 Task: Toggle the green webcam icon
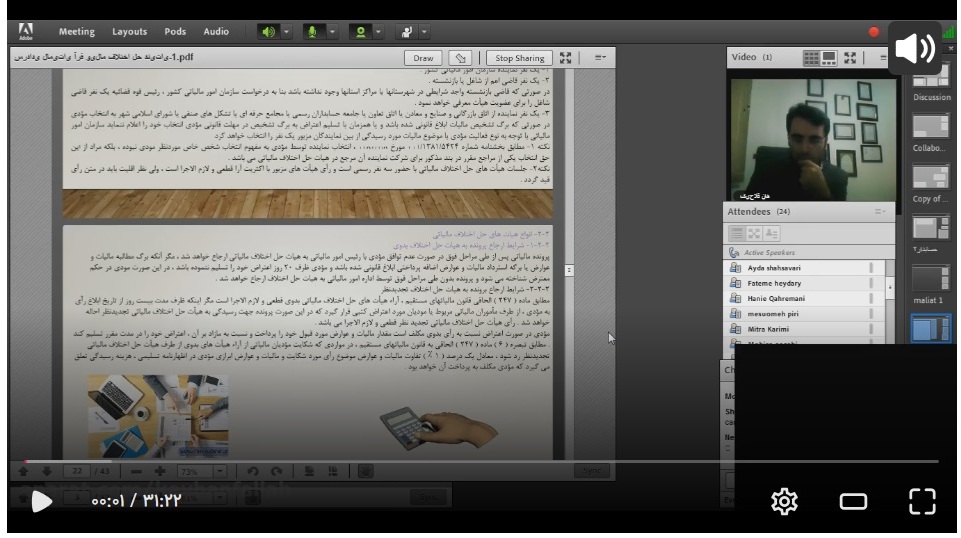point(360,31)
